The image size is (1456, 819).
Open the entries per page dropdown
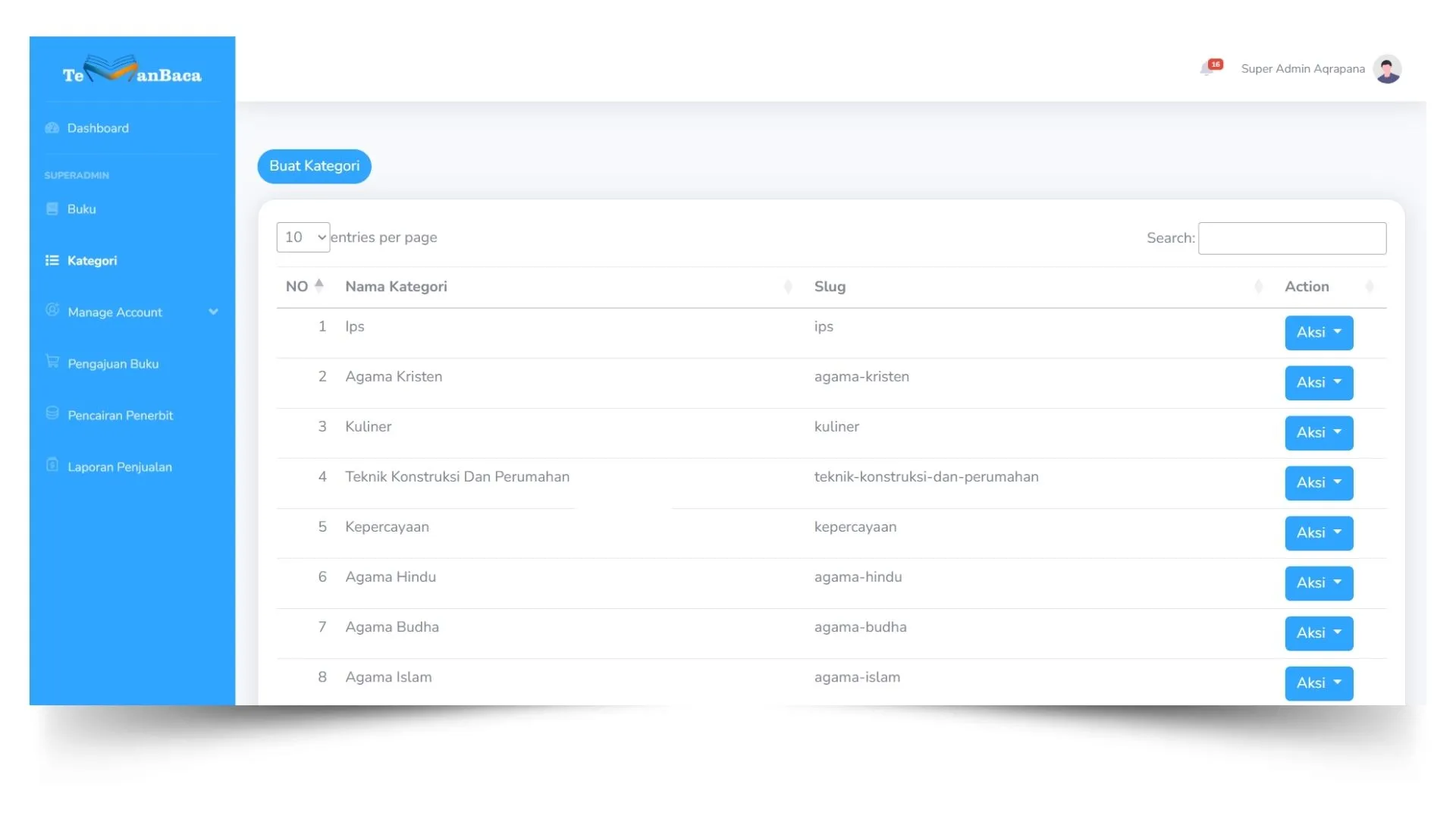point(303,237)
